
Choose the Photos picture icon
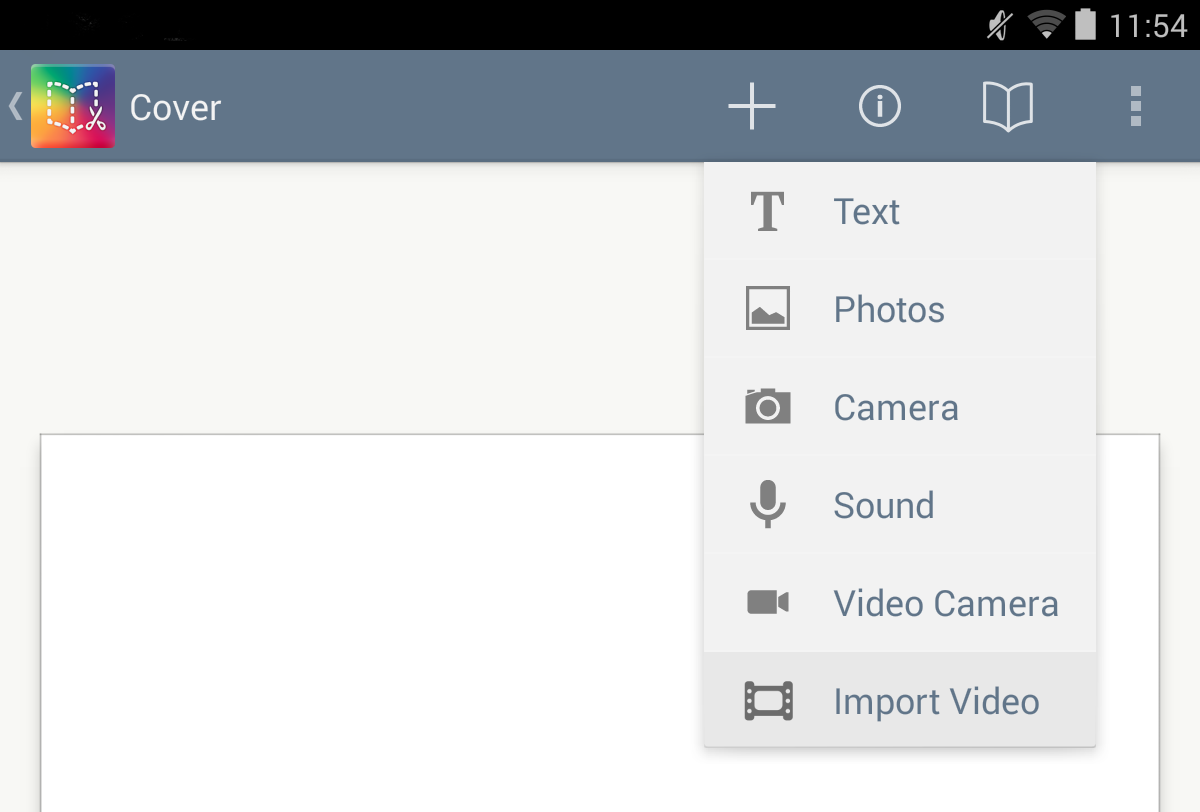tap(768, 308)
